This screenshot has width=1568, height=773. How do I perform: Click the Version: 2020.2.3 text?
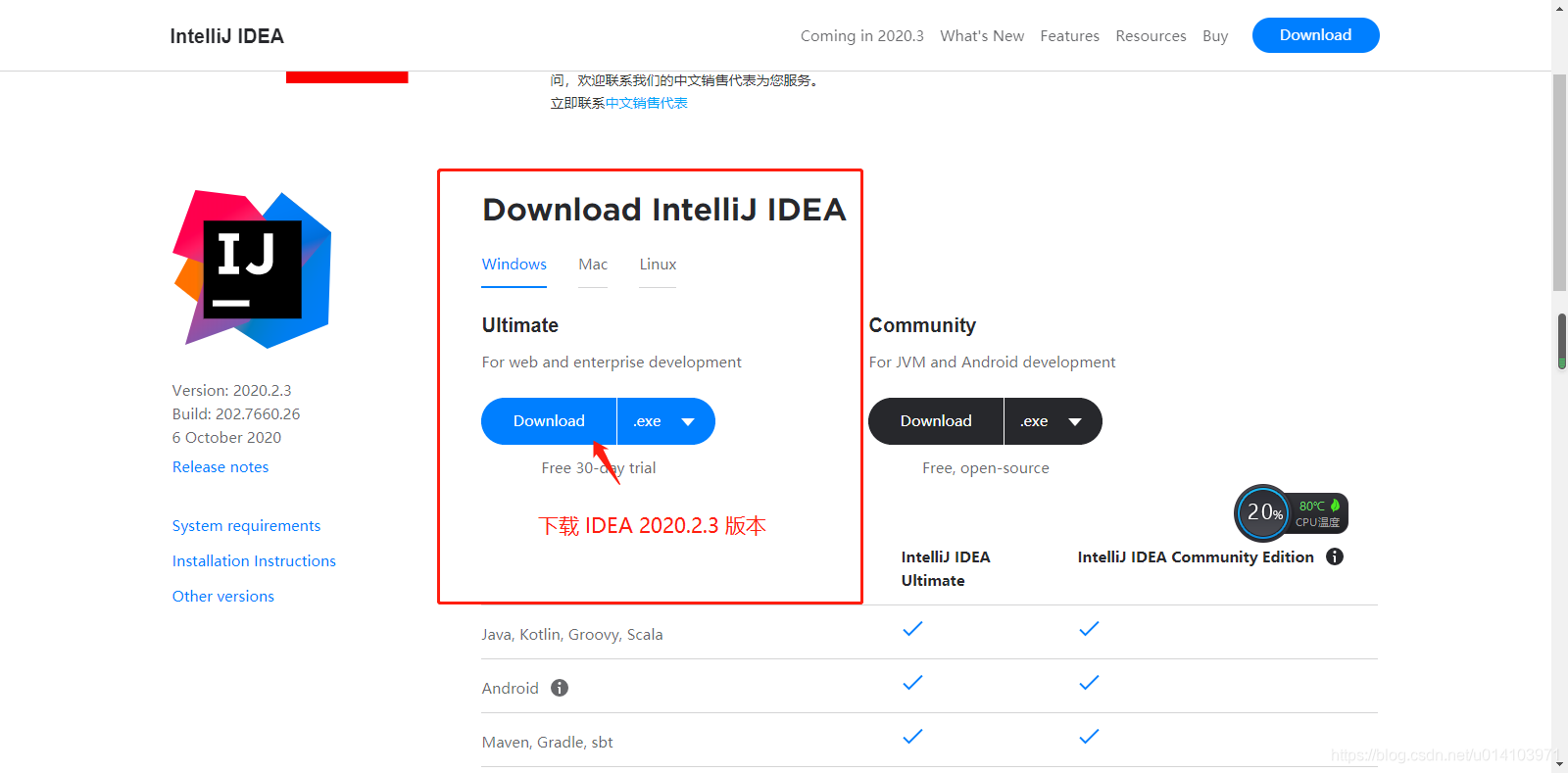coord(231,391)
